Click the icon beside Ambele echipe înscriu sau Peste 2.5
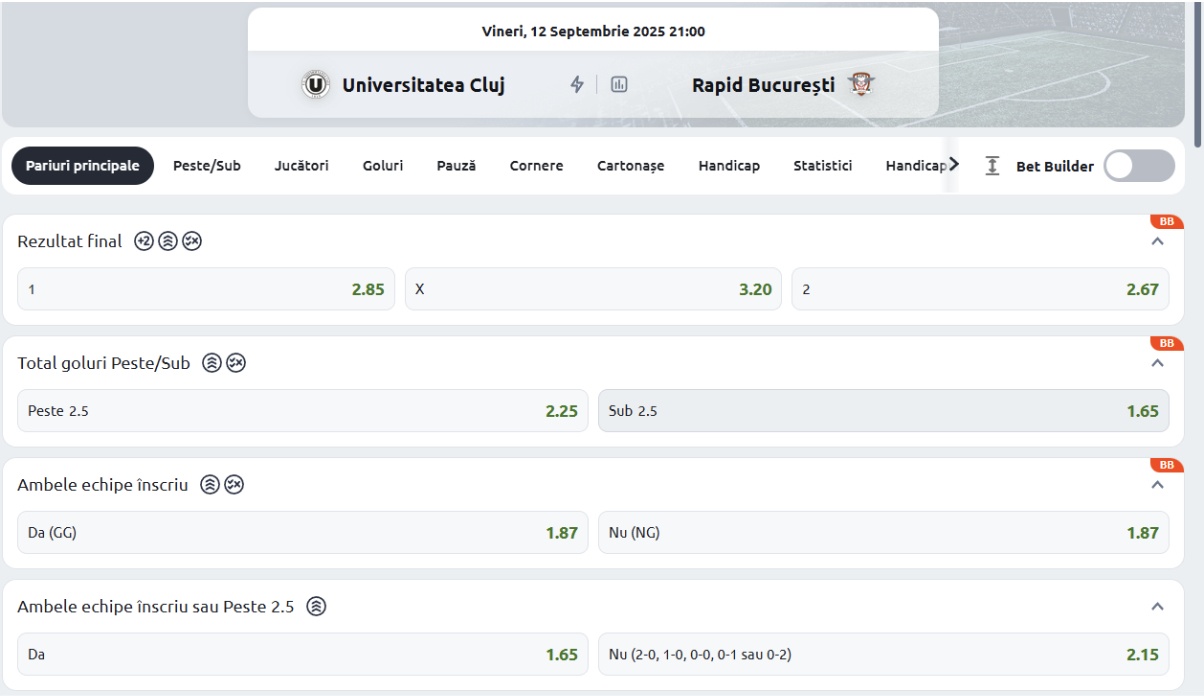 [x=317, y=606]
